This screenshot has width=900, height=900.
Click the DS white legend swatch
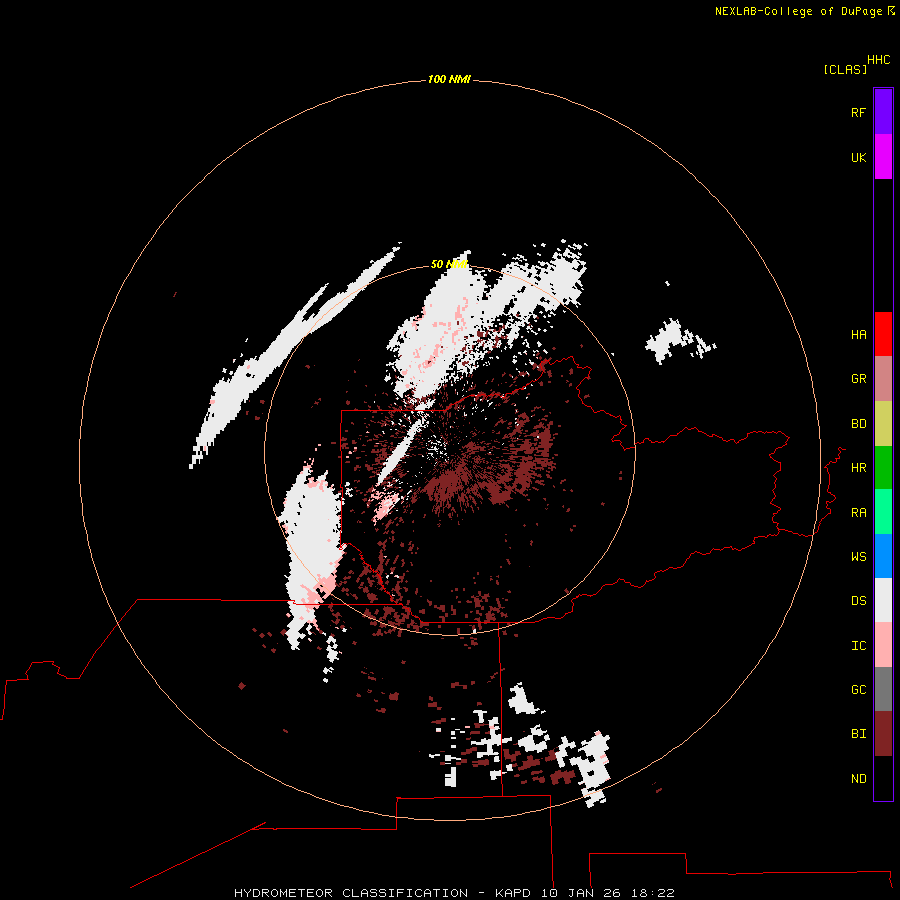click(x=883, y=600)
